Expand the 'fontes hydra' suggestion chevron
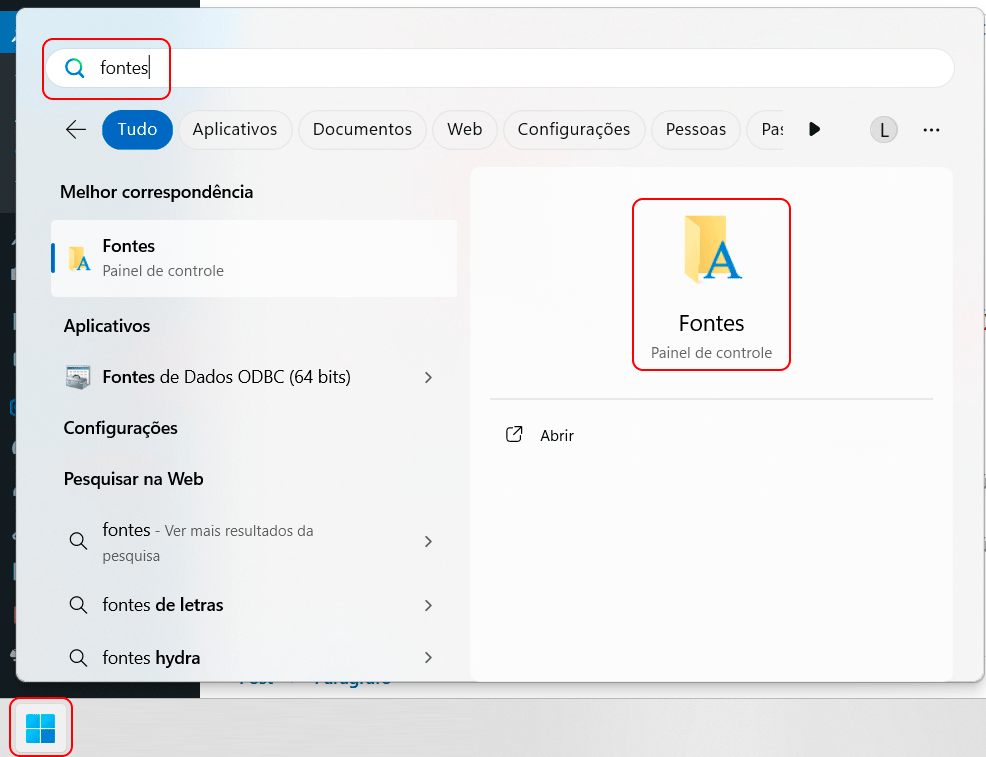The height and width of the screenshot is (757, 986). 428,658
